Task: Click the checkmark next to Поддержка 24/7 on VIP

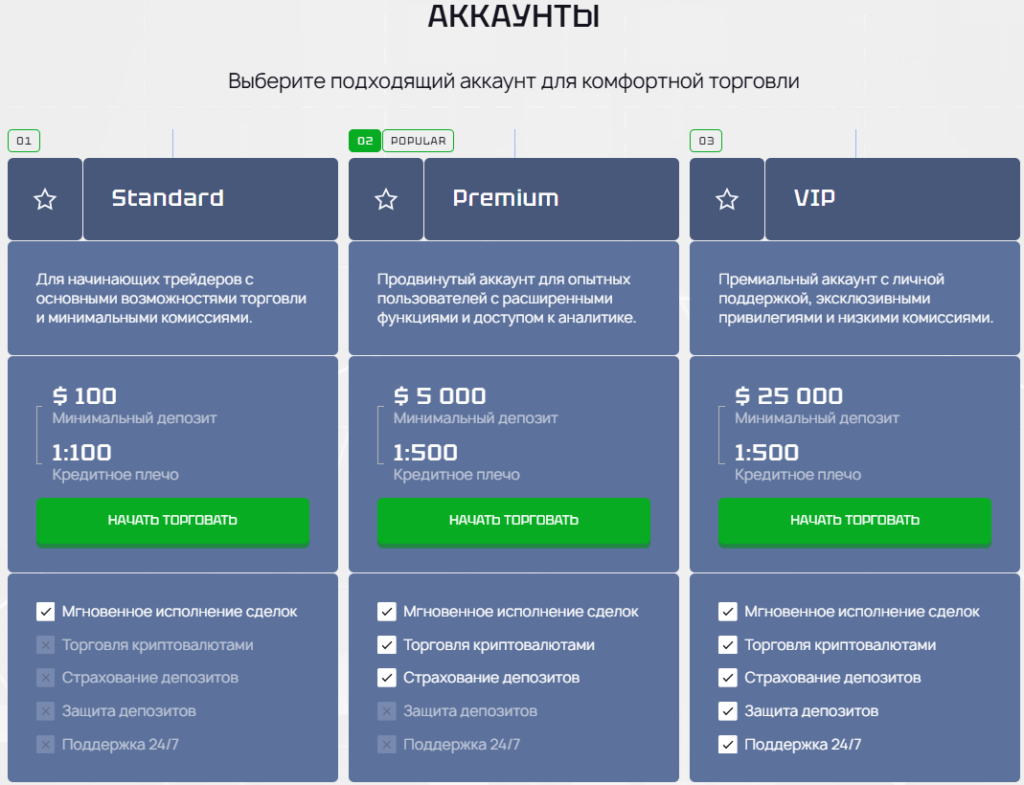Action: click(727, 744)
